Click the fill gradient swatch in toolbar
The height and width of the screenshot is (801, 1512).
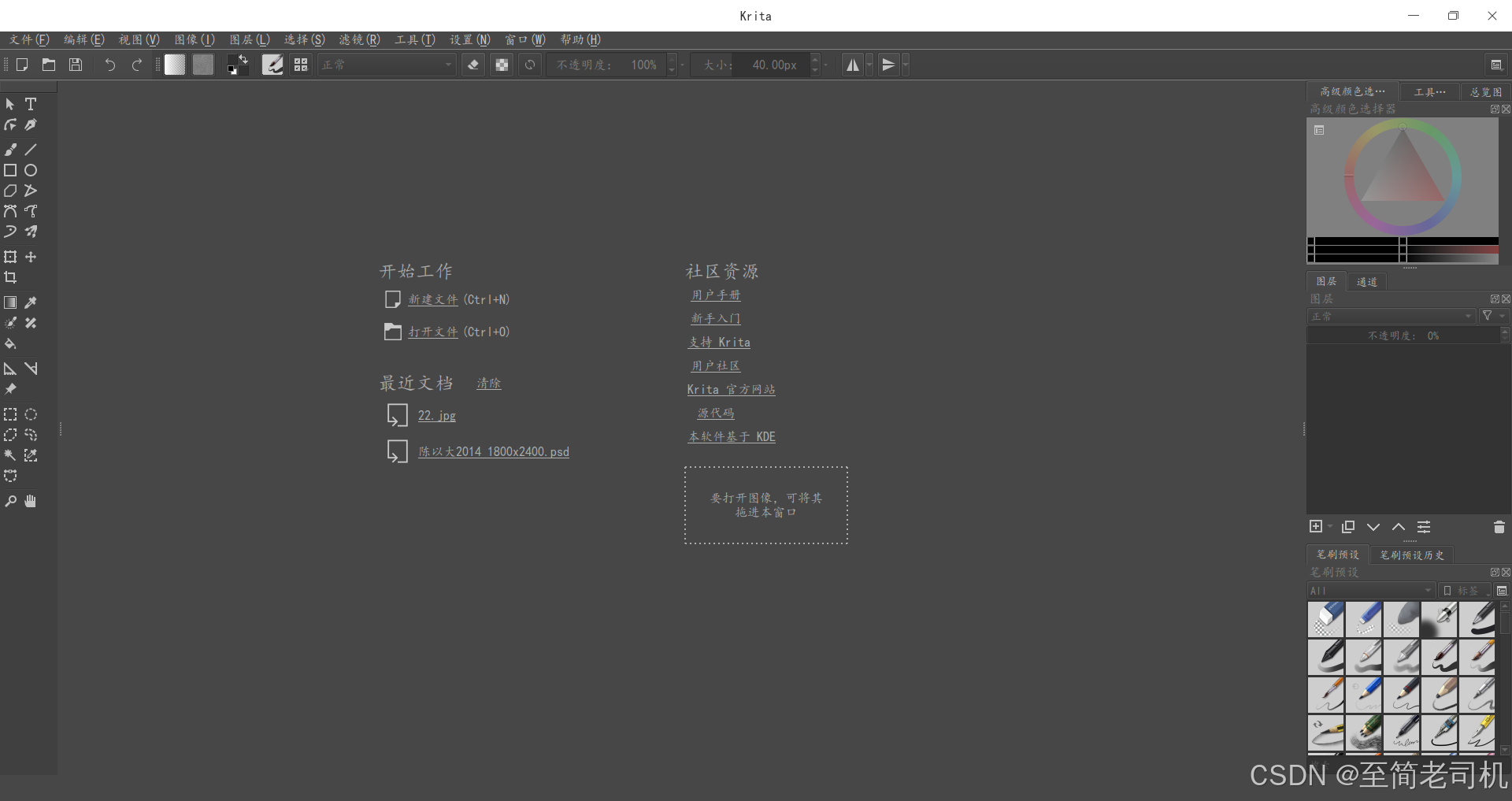click(x=174, y=65)
